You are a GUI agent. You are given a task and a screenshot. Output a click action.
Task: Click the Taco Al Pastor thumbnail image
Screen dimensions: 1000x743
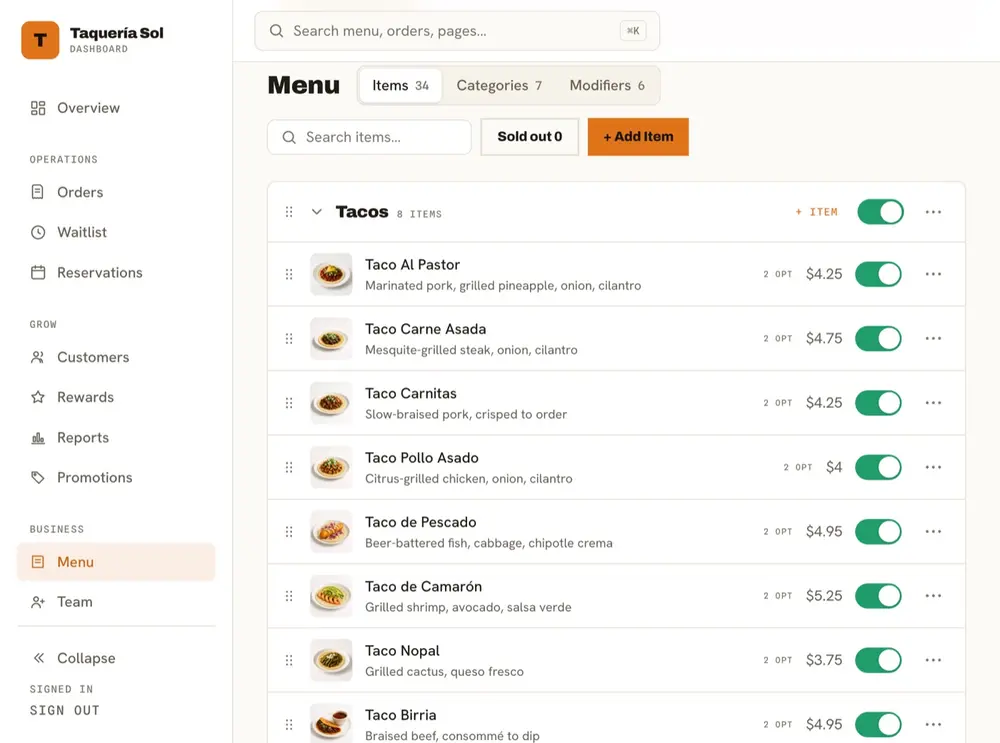[331, 274]
